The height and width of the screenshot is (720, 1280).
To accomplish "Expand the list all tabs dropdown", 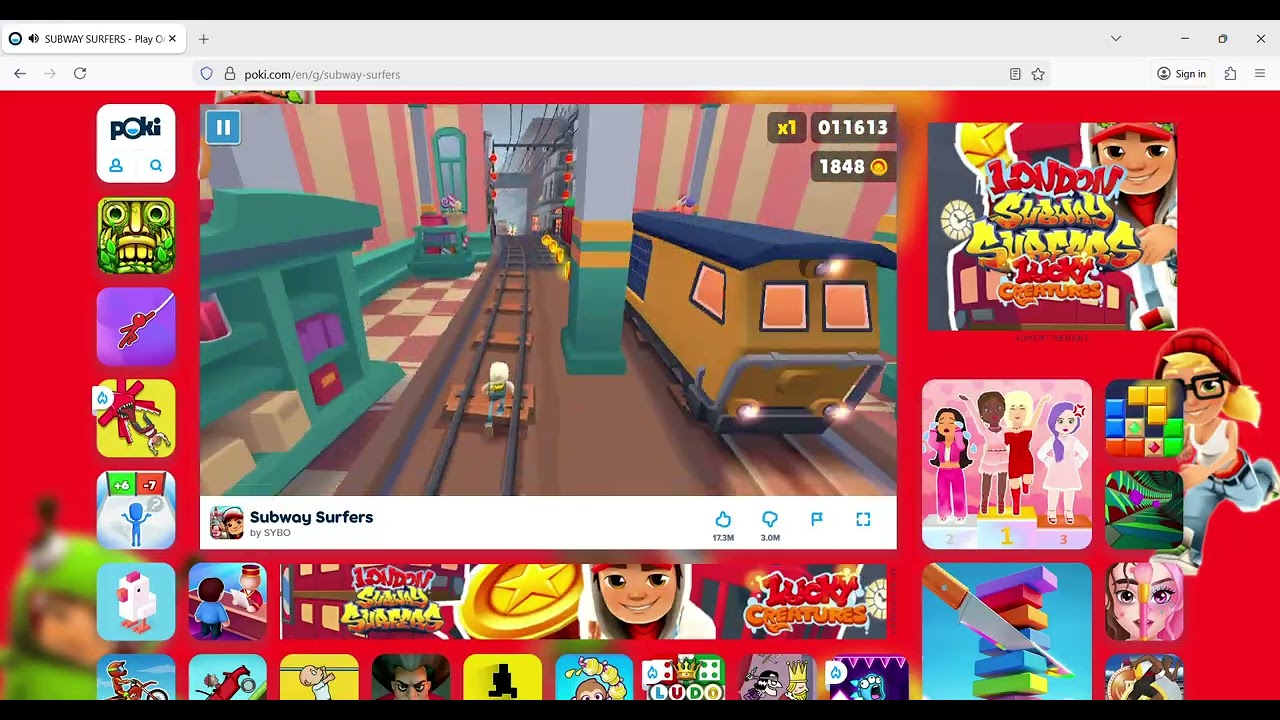I will pos(1116,39).
